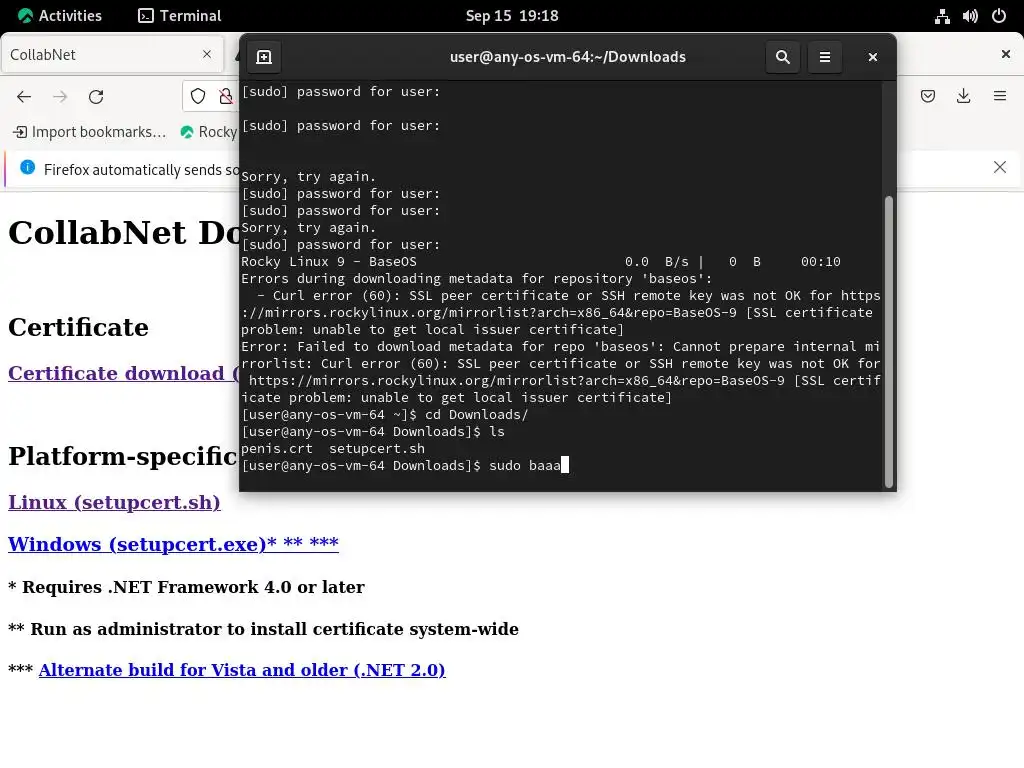Image resolution: width=1024 pixels, height=768 pixels.
Task: Open the Terminal hamburger menu
Action: (x=825, y=57)
